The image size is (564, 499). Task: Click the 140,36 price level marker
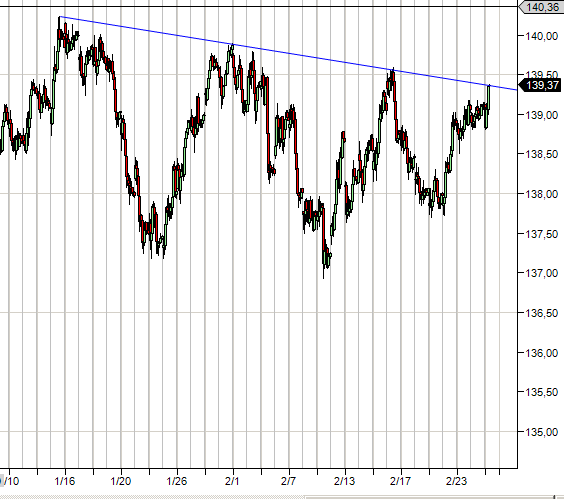(541, 7)
